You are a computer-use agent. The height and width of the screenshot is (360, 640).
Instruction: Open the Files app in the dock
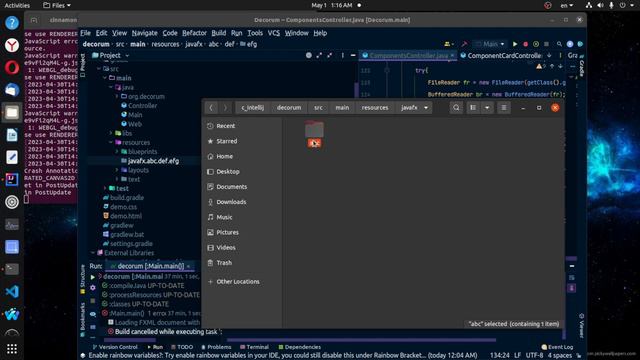click(x=12, y=112)
